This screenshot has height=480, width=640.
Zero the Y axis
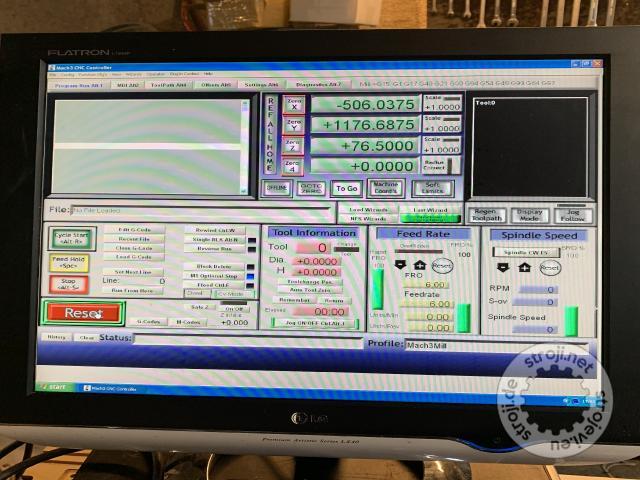pos(293,125)
